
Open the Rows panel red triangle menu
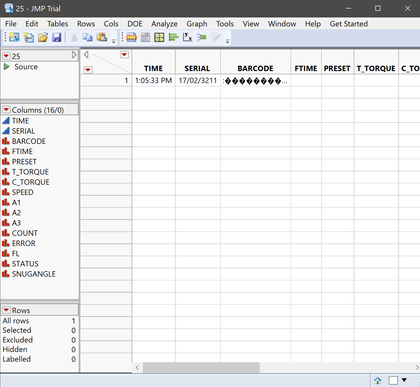click(x=6, y=310)
